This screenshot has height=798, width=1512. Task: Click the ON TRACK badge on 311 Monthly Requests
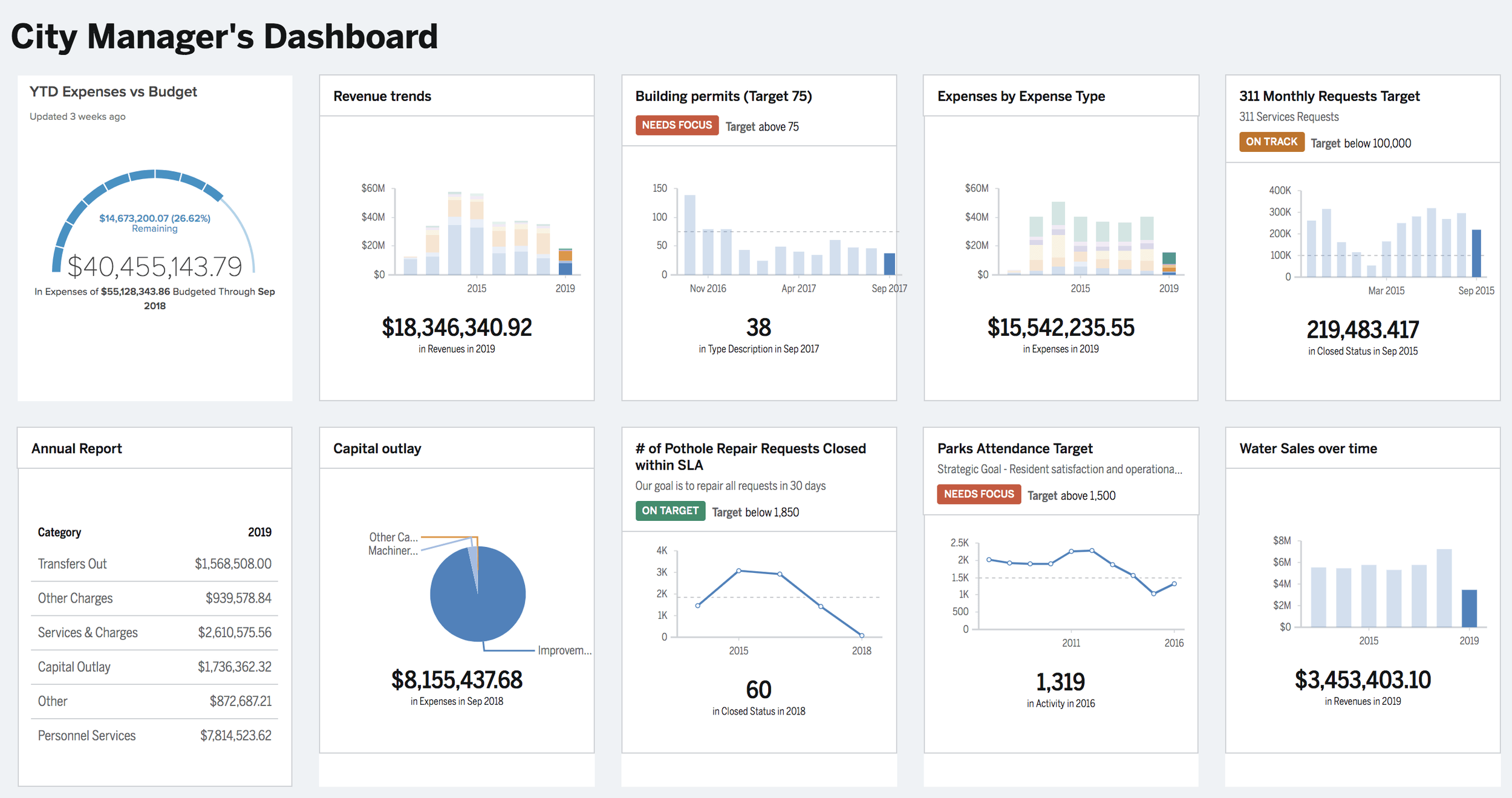point(1271,142)
